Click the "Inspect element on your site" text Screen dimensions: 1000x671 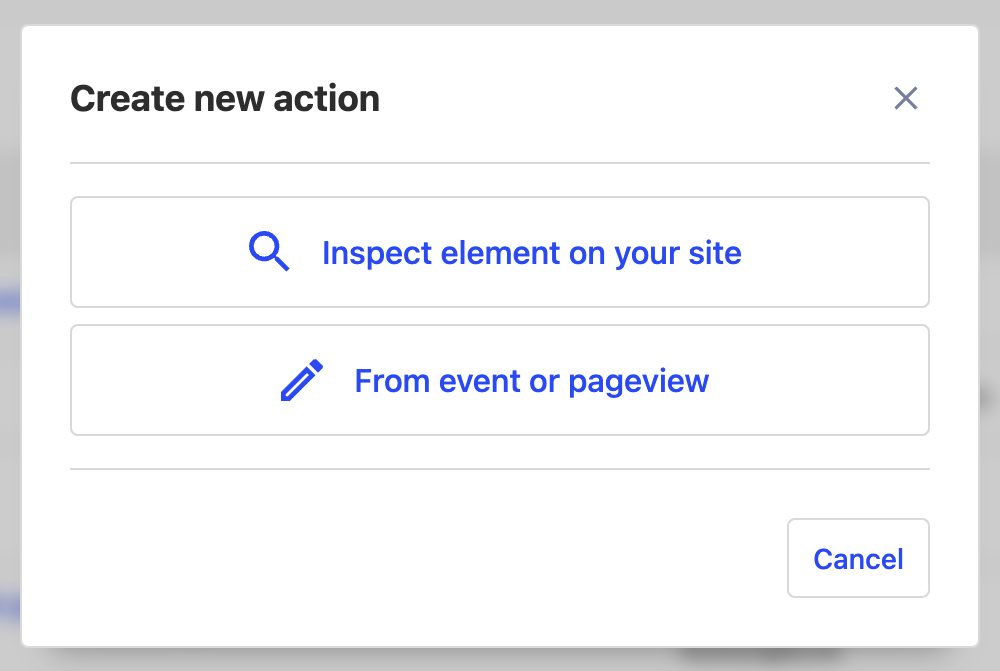[531, 253]
